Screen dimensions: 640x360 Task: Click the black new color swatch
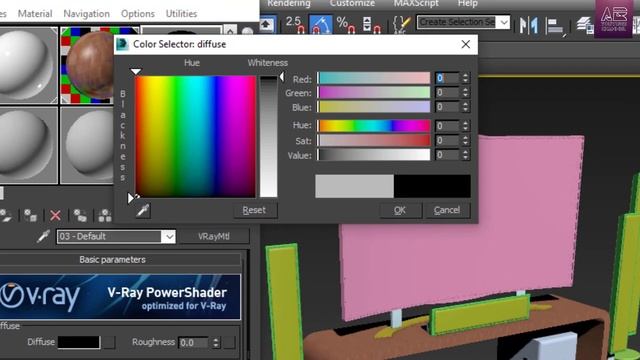[432, 186]
